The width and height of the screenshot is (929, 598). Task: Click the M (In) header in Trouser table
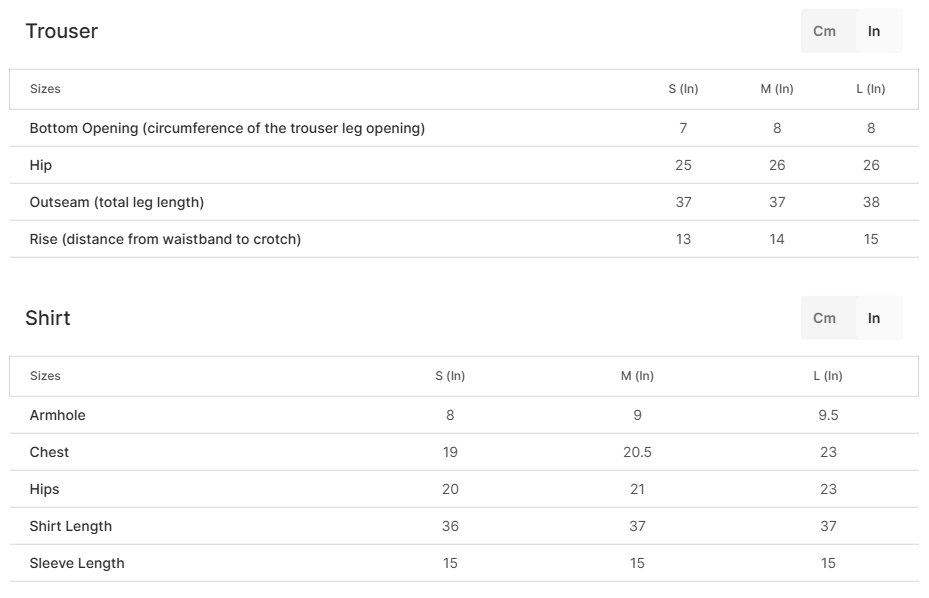[x=777, y=89]
